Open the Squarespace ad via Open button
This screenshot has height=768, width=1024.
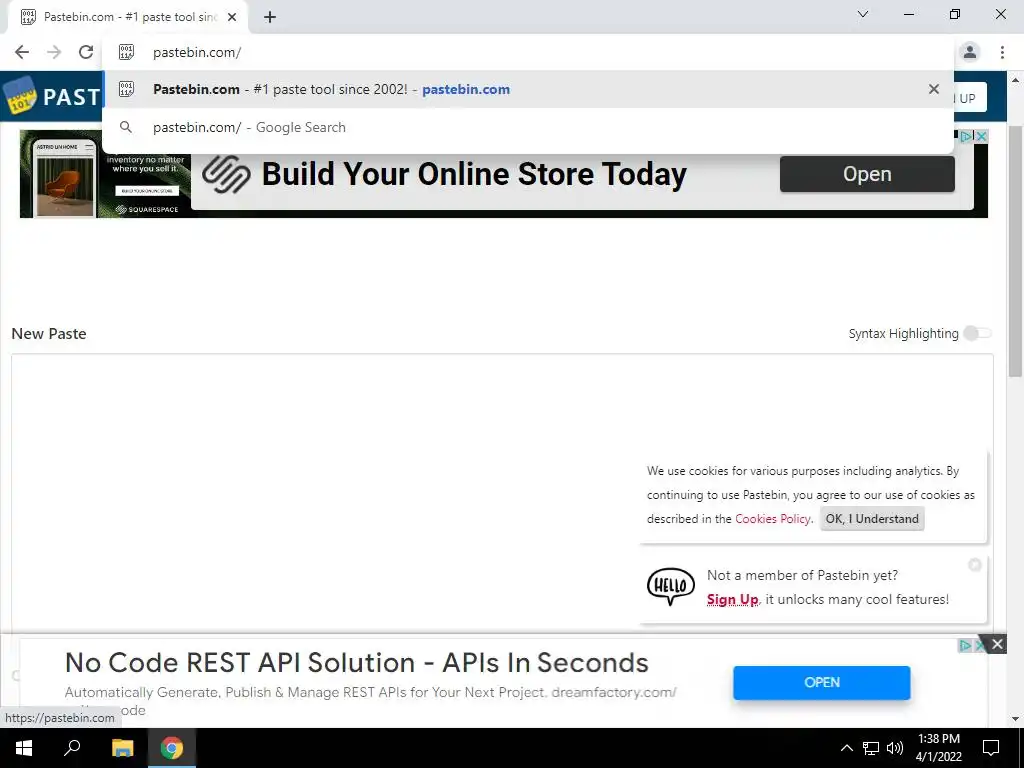point(867,174)
